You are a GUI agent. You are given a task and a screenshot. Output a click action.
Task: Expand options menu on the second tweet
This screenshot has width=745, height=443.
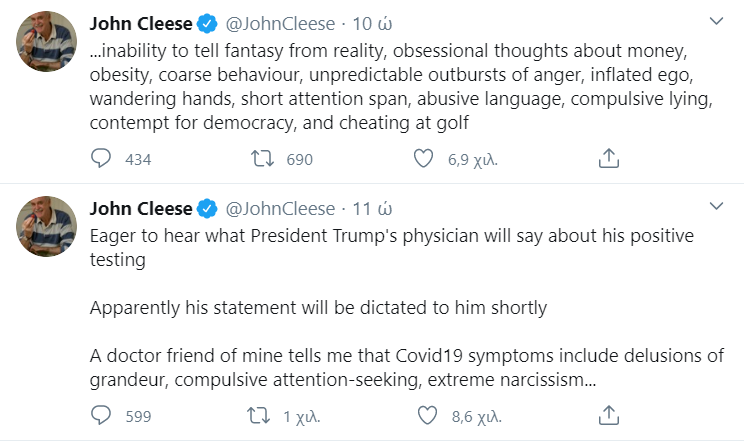pyautogui.click(x=715, y=206)
